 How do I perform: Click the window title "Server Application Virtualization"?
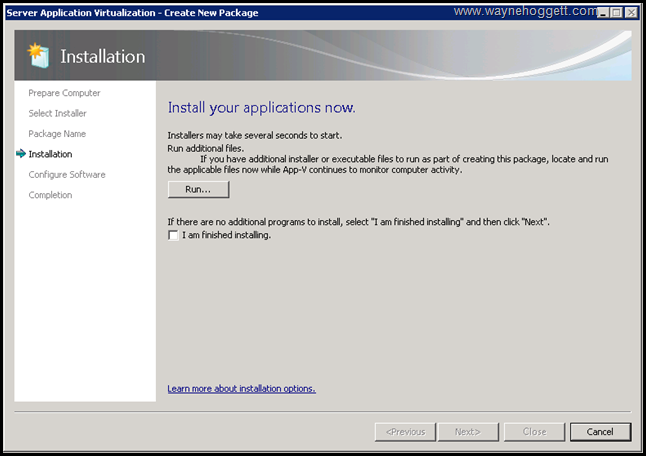point(81,13)
